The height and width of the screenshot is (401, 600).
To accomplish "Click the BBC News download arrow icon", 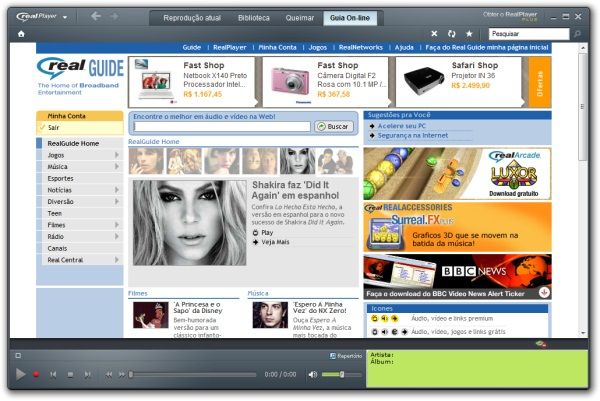I will 544,293.
